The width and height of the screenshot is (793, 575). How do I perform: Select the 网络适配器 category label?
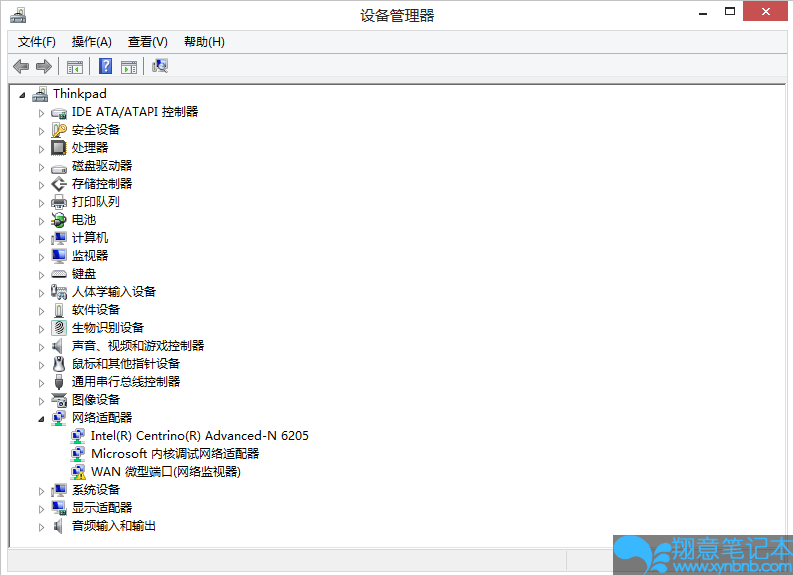point(102,418)
